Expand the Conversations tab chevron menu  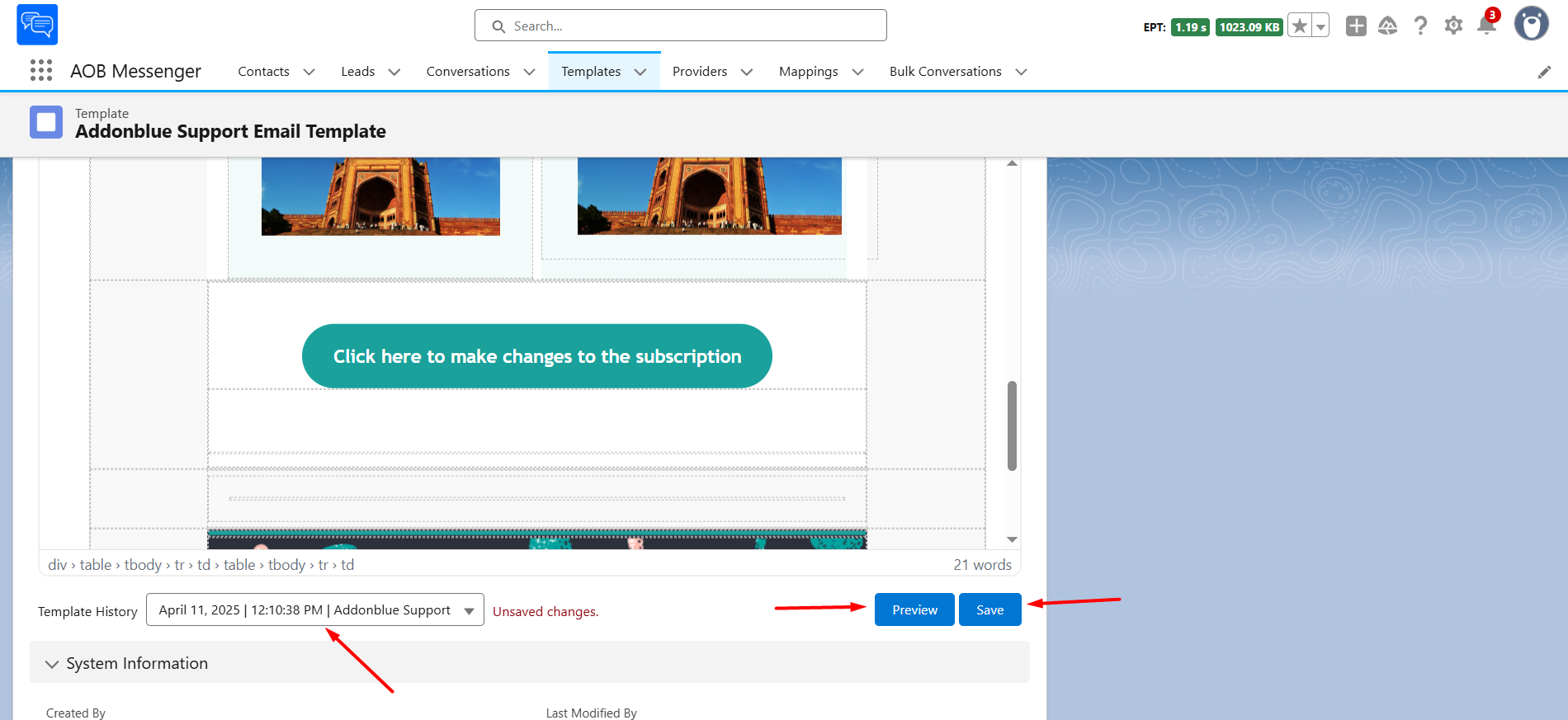coord(530,72)
